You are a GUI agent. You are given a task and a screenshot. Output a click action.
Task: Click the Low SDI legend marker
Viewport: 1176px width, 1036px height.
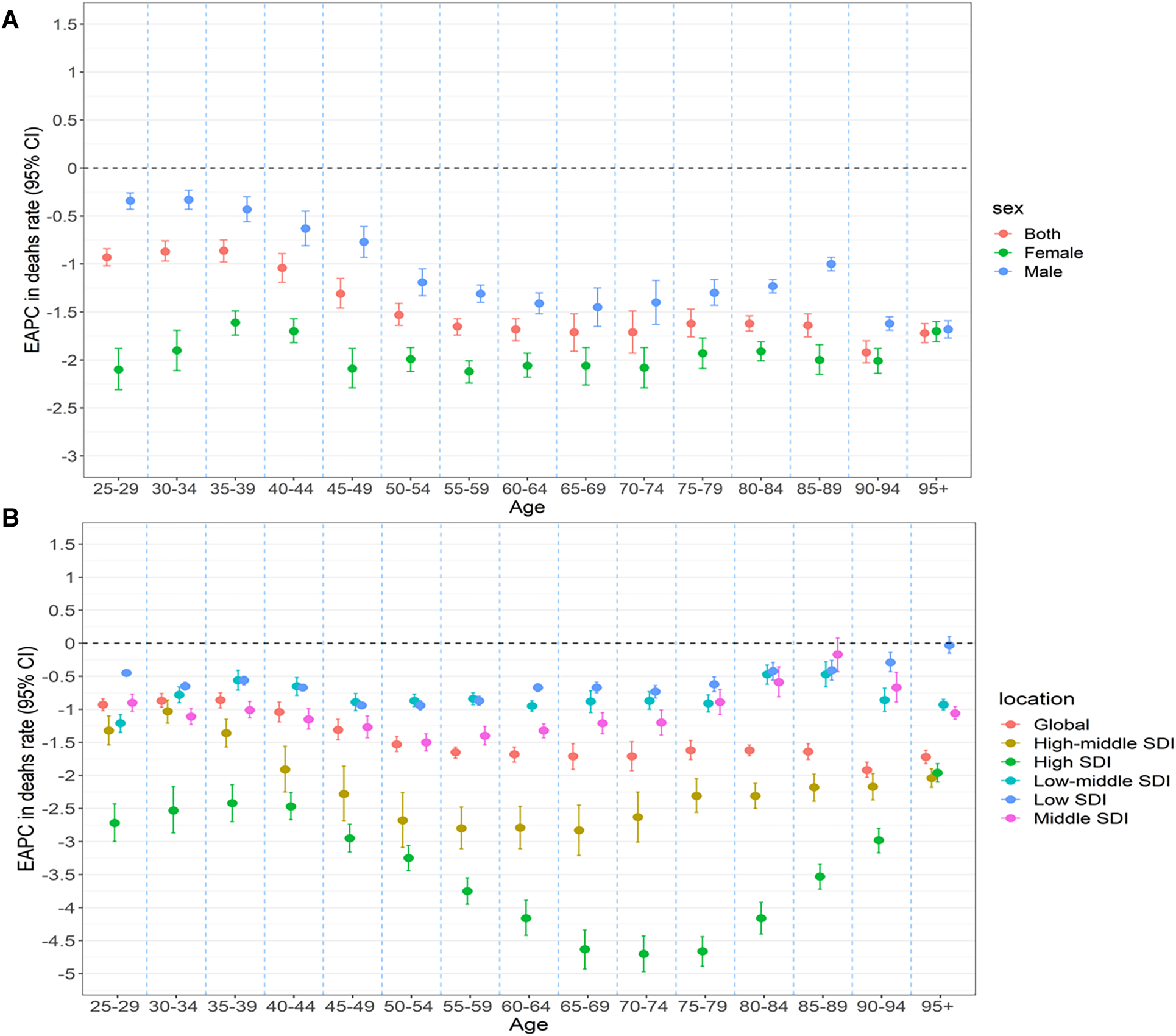pyautogui.click(x=1011, y=800)
